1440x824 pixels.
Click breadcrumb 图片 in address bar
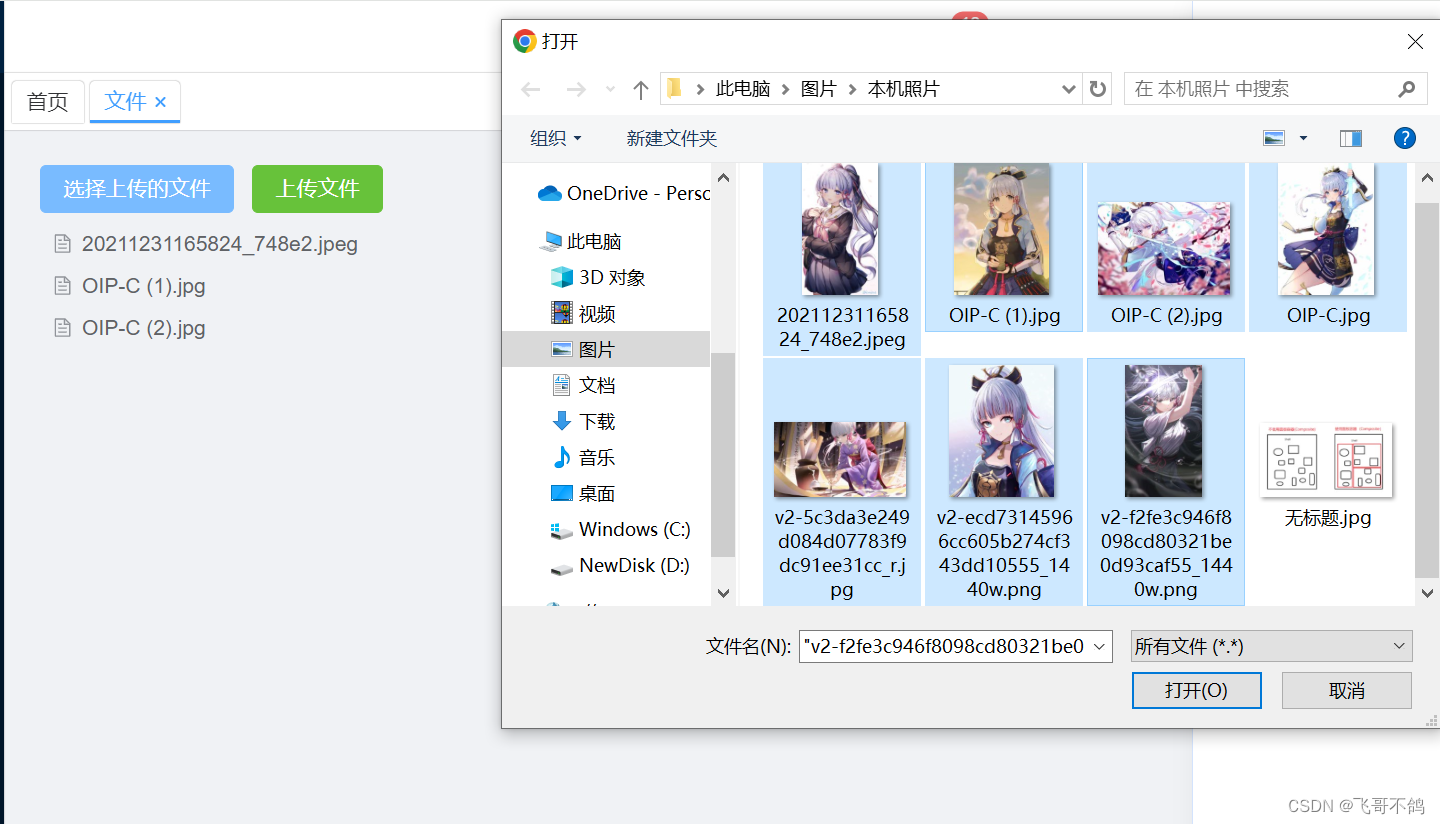818,89
